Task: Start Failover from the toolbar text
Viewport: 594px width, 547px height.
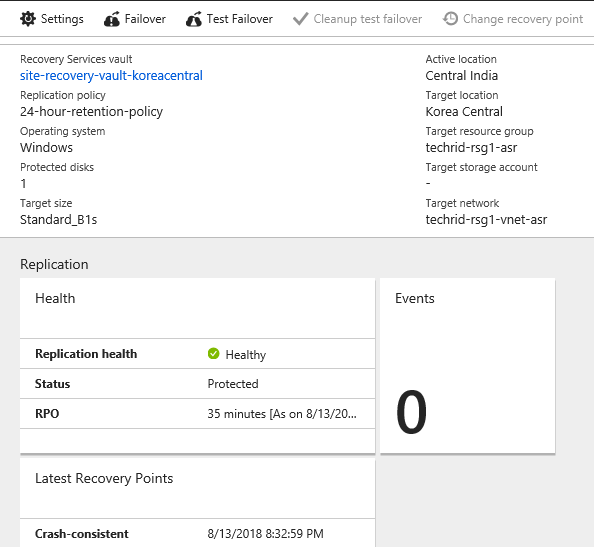Action: (x=145, y=19)
